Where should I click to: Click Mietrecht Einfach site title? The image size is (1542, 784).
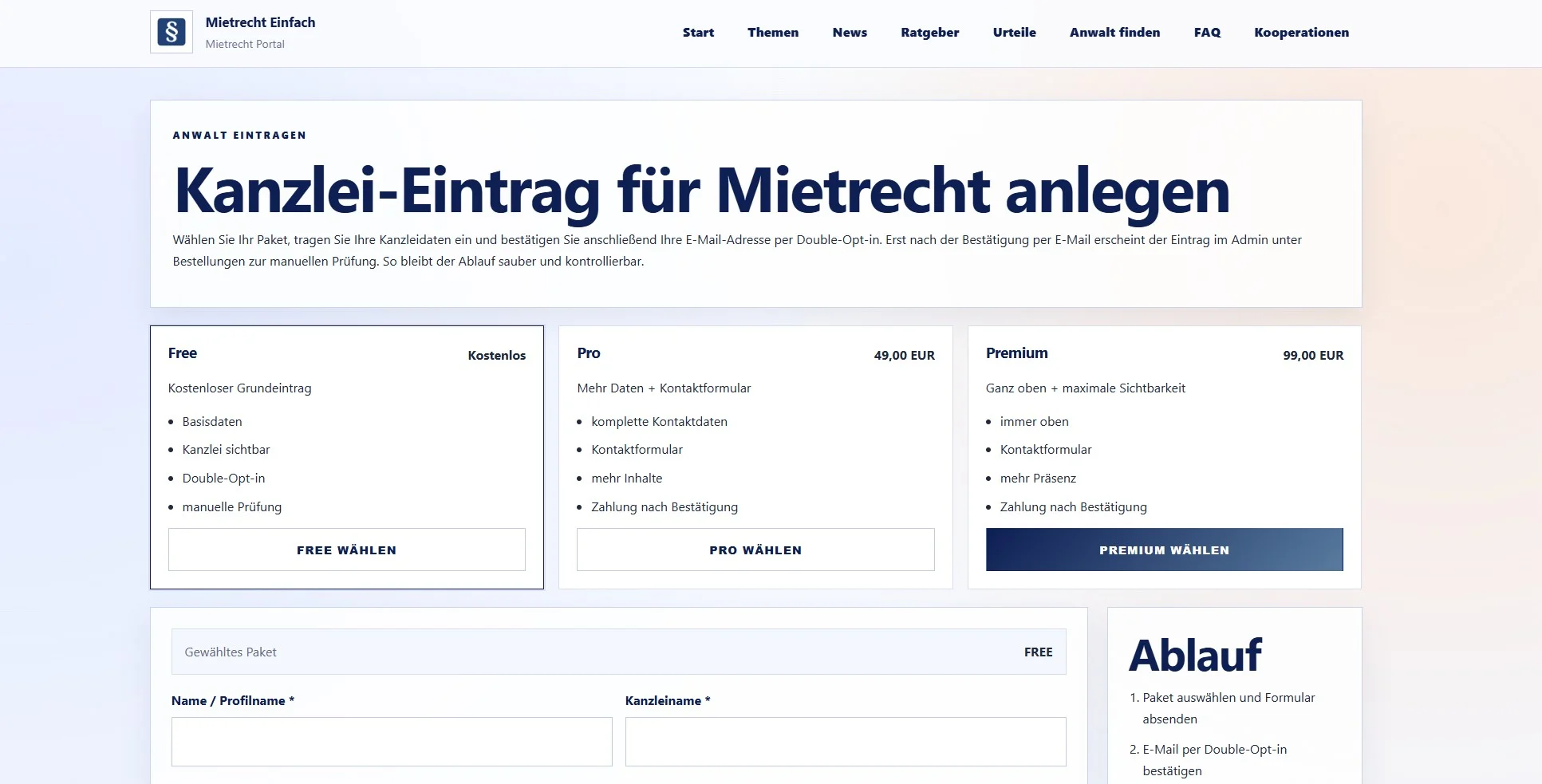260,22
